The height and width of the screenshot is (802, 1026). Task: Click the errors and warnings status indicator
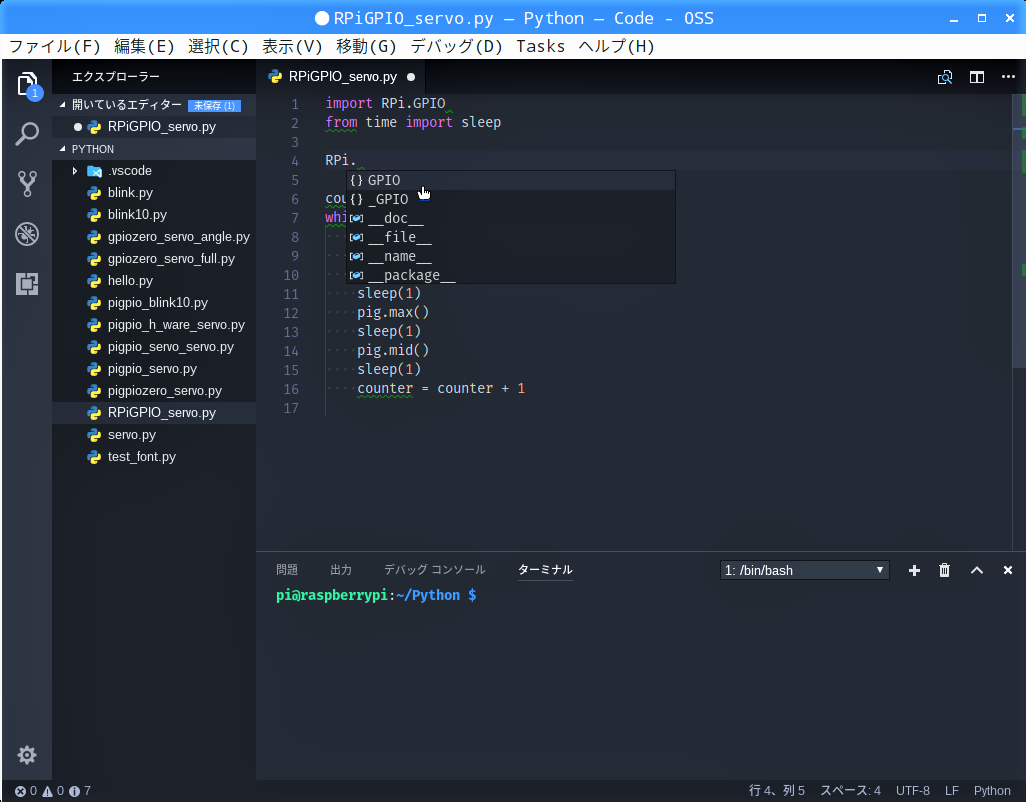(x=52, y=791)
